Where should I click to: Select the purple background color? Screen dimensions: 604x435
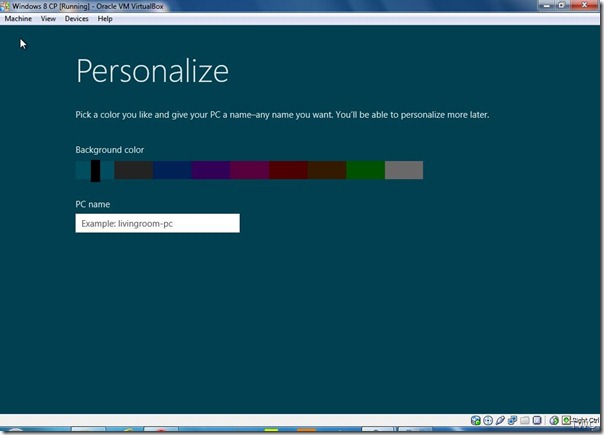pos(211,170)
